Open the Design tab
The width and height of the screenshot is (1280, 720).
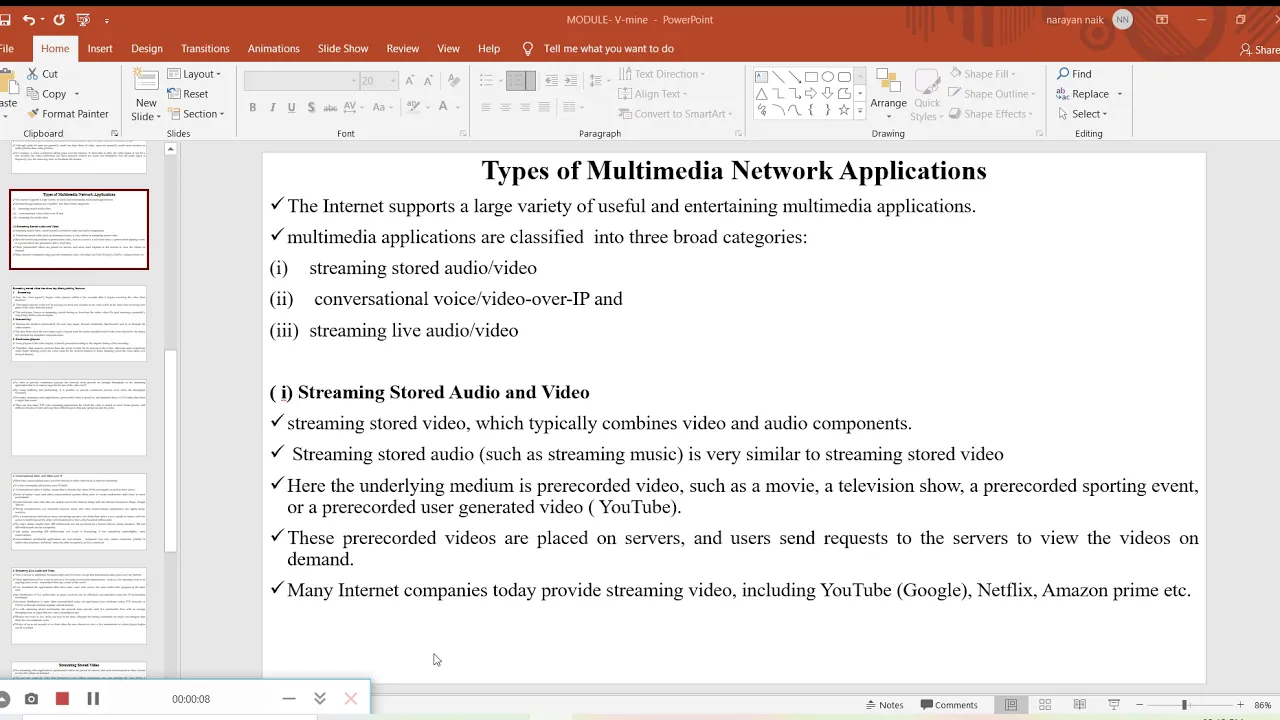coord(146,48)
